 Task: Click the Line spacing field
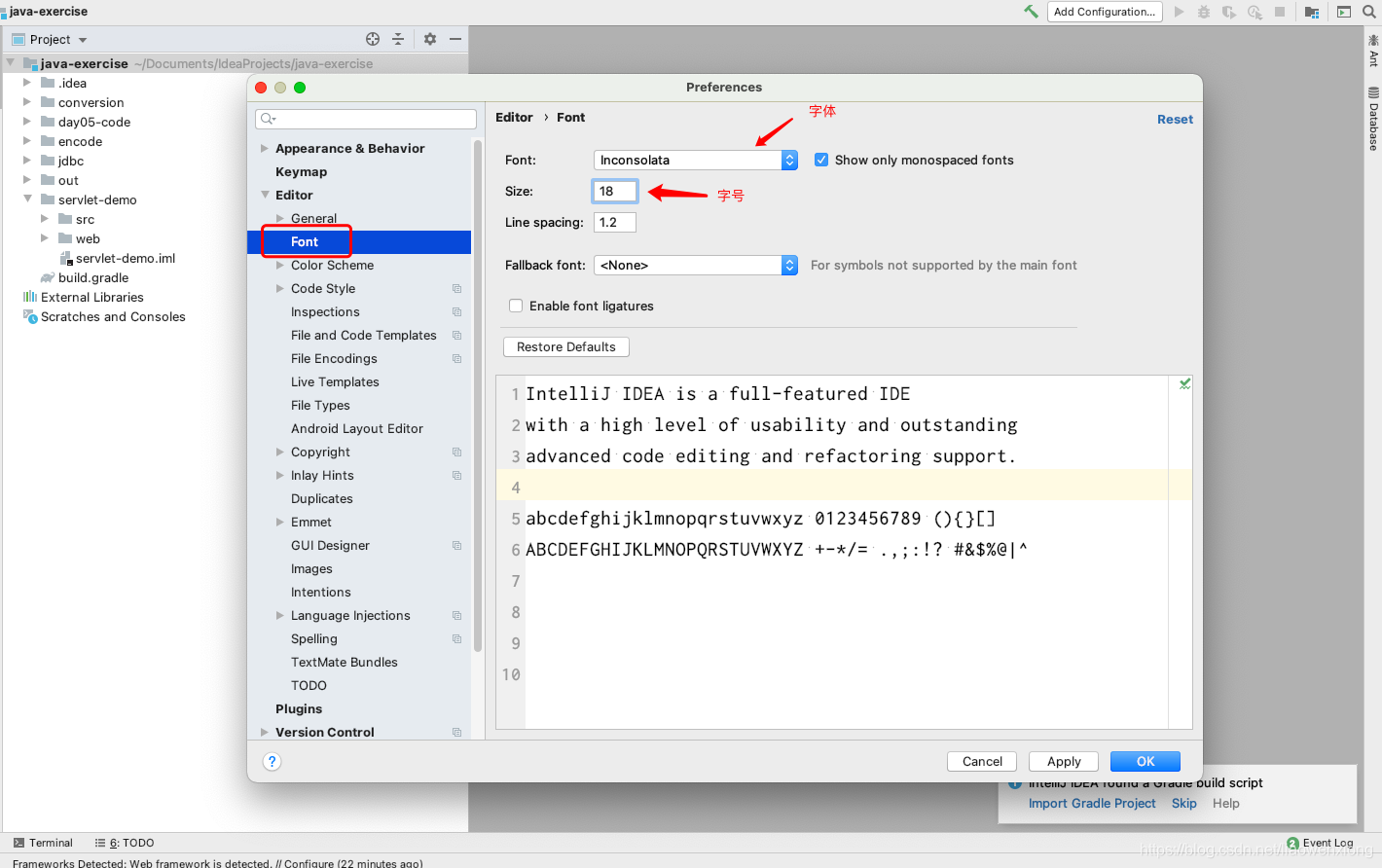(615, 222)
